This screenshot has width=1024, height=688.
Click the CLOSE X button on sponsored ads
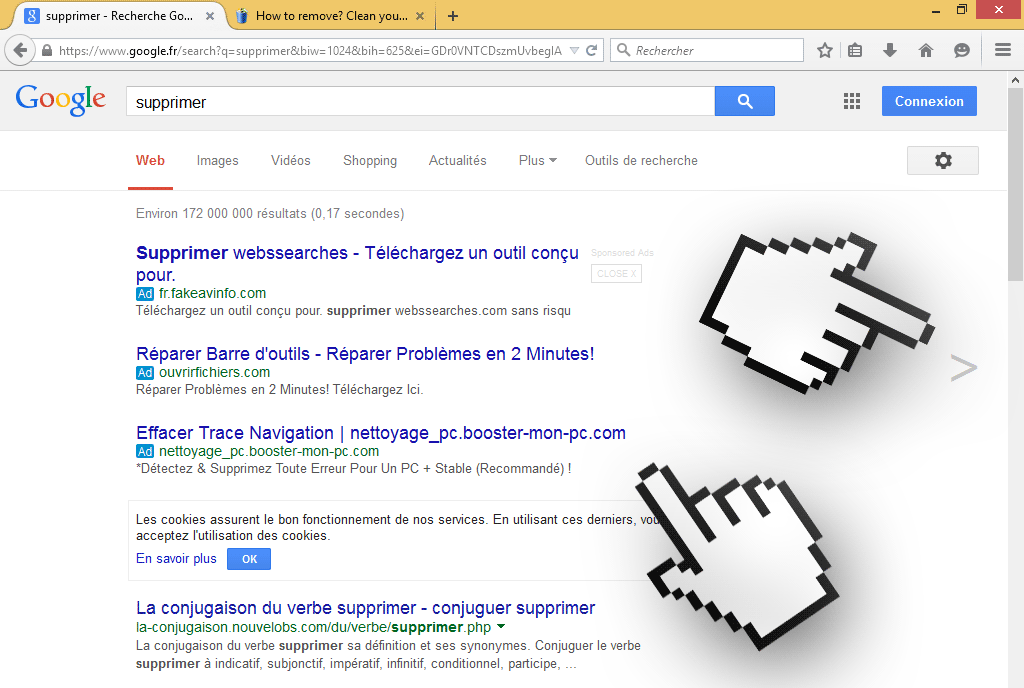tap(616, 274)
